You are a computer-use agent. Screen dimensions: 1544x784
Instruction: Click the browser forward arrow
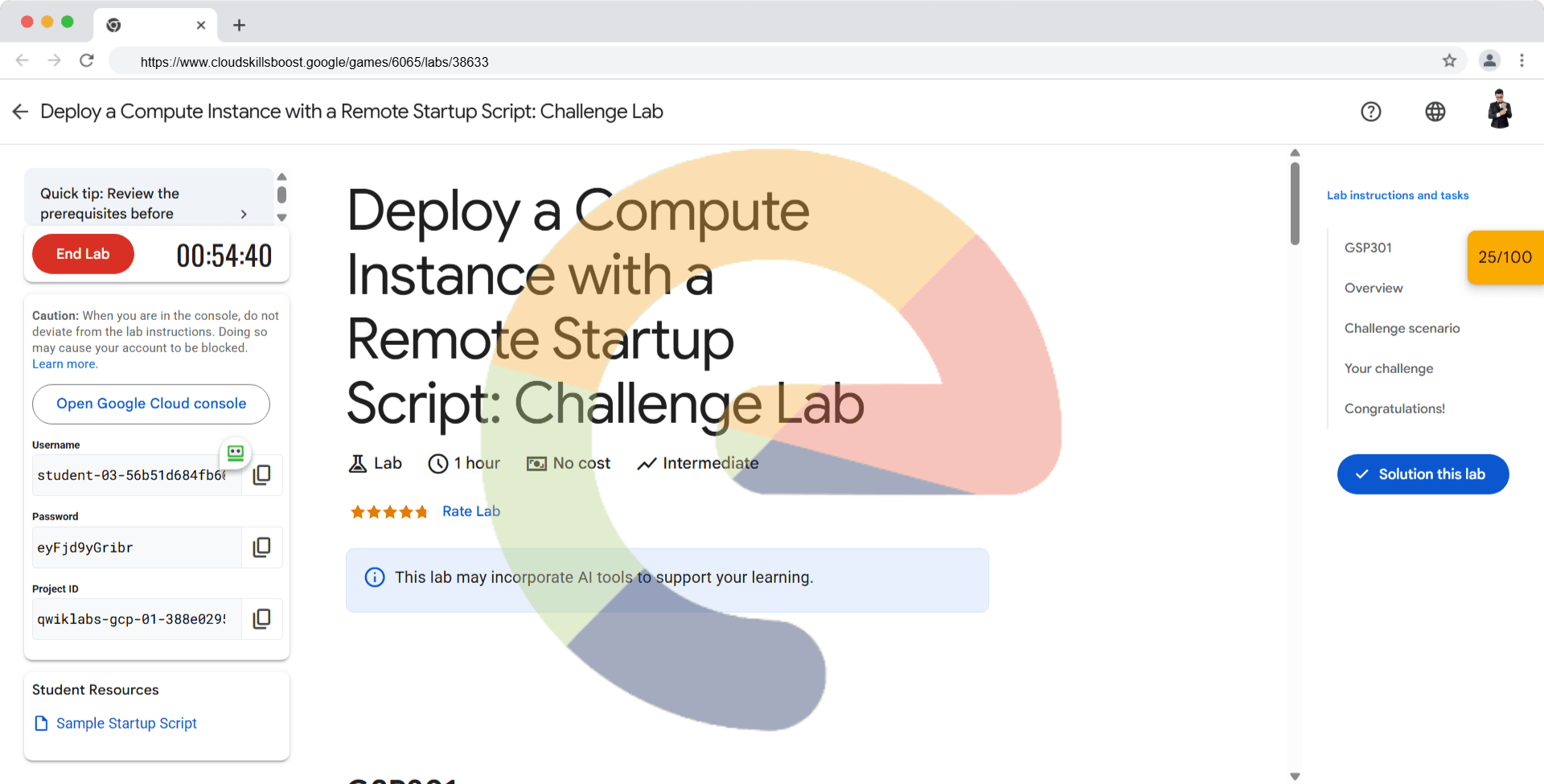coord(54,60)
